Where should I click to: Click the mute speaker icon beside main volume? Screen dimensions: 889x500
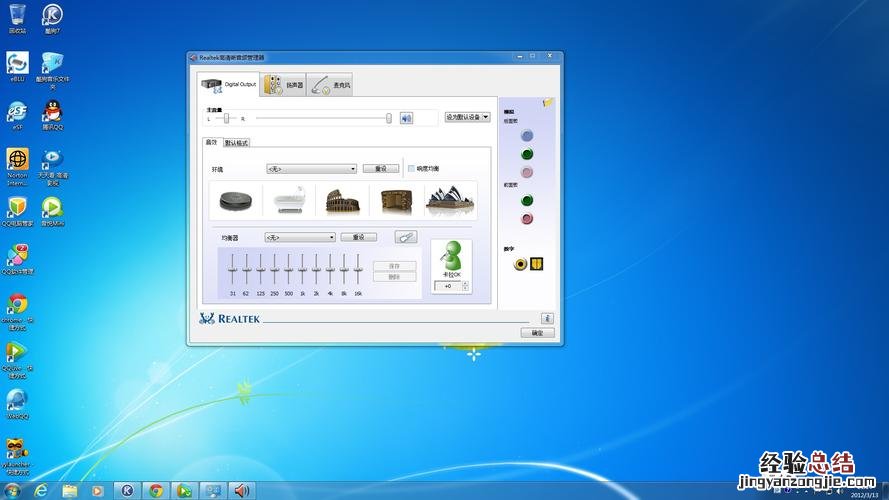pyautogui.click(x=407, y=118)
